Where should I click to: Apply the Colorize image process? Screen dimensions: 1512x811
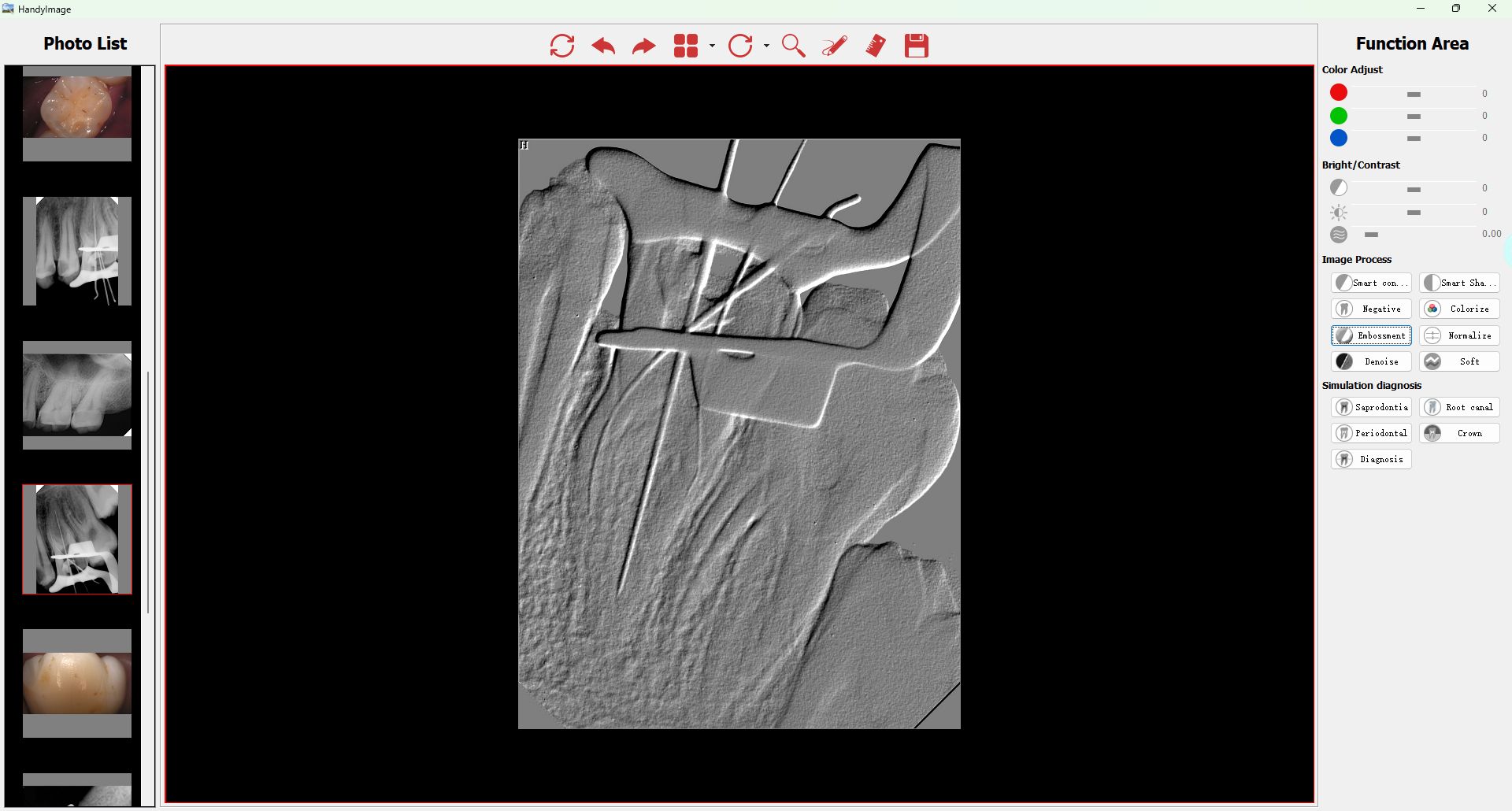tap(1459, 309)
